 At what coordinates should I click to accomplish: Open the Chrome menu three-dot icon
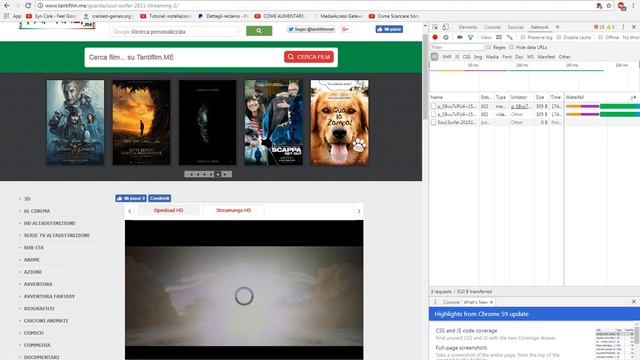click(x=634, y=6)
